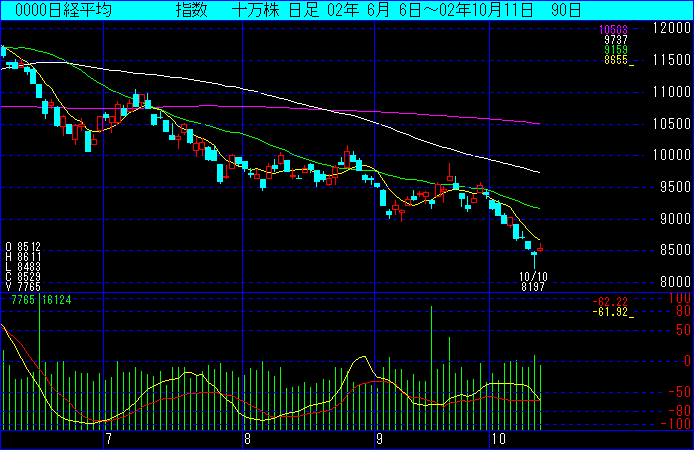Click the yellow moving average value 8655

coord(616,60)
